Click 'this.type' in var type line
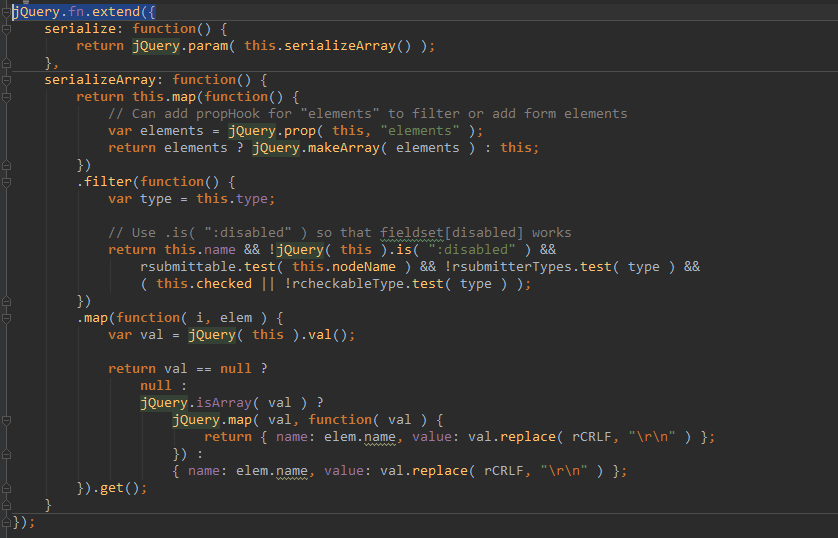The height and width of the screenshot is (538, 838). click(x=231, y=199)
